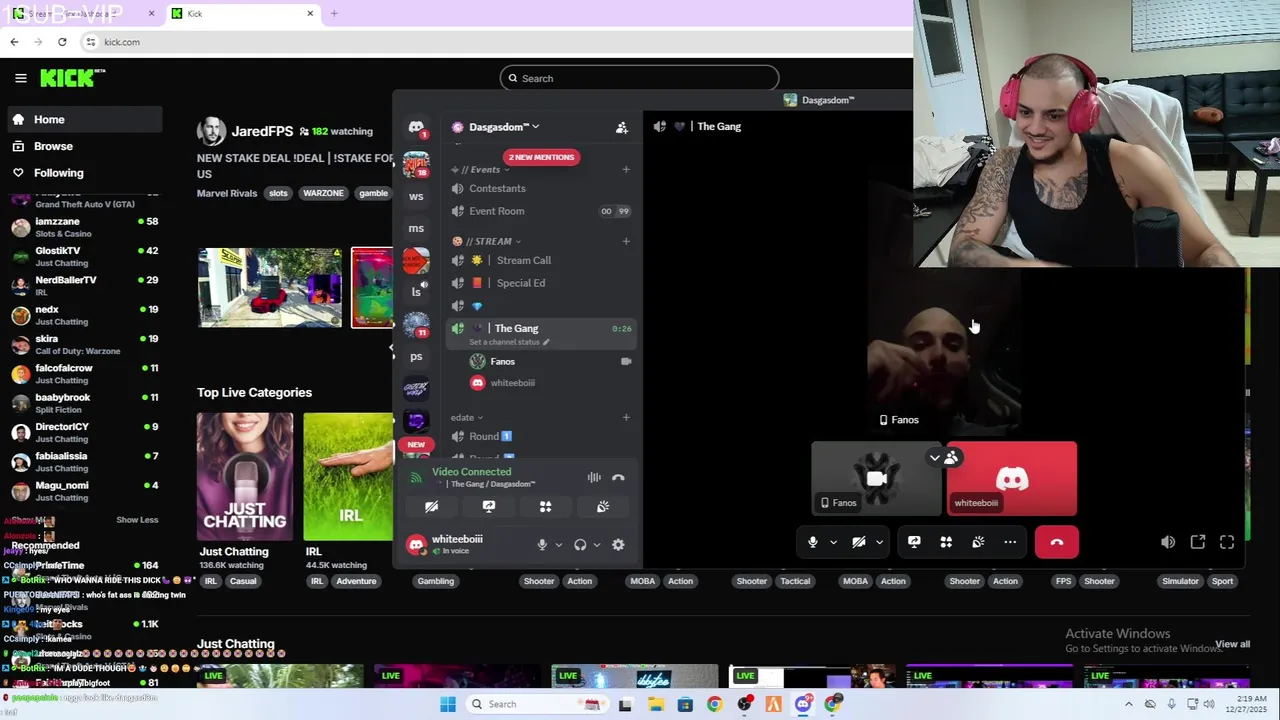Mute the microphone in the call bar

click(812, 542)
